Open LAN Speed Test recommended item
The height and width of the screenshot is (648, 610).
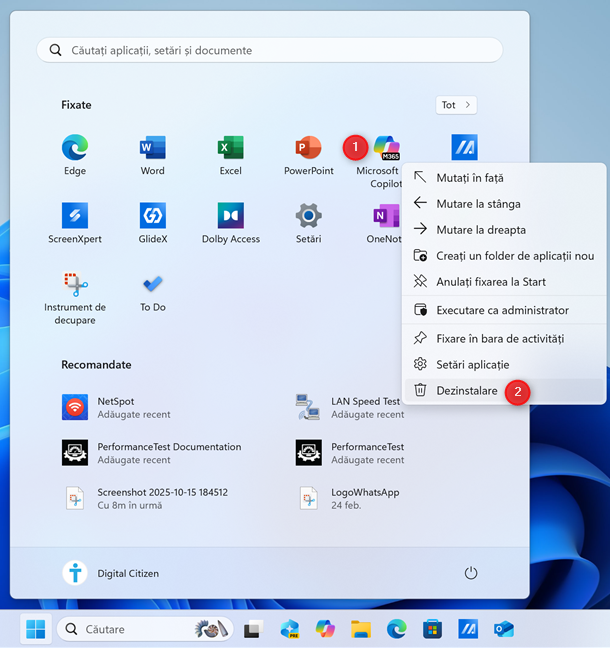pyautogui.click(x=350, y=407)
